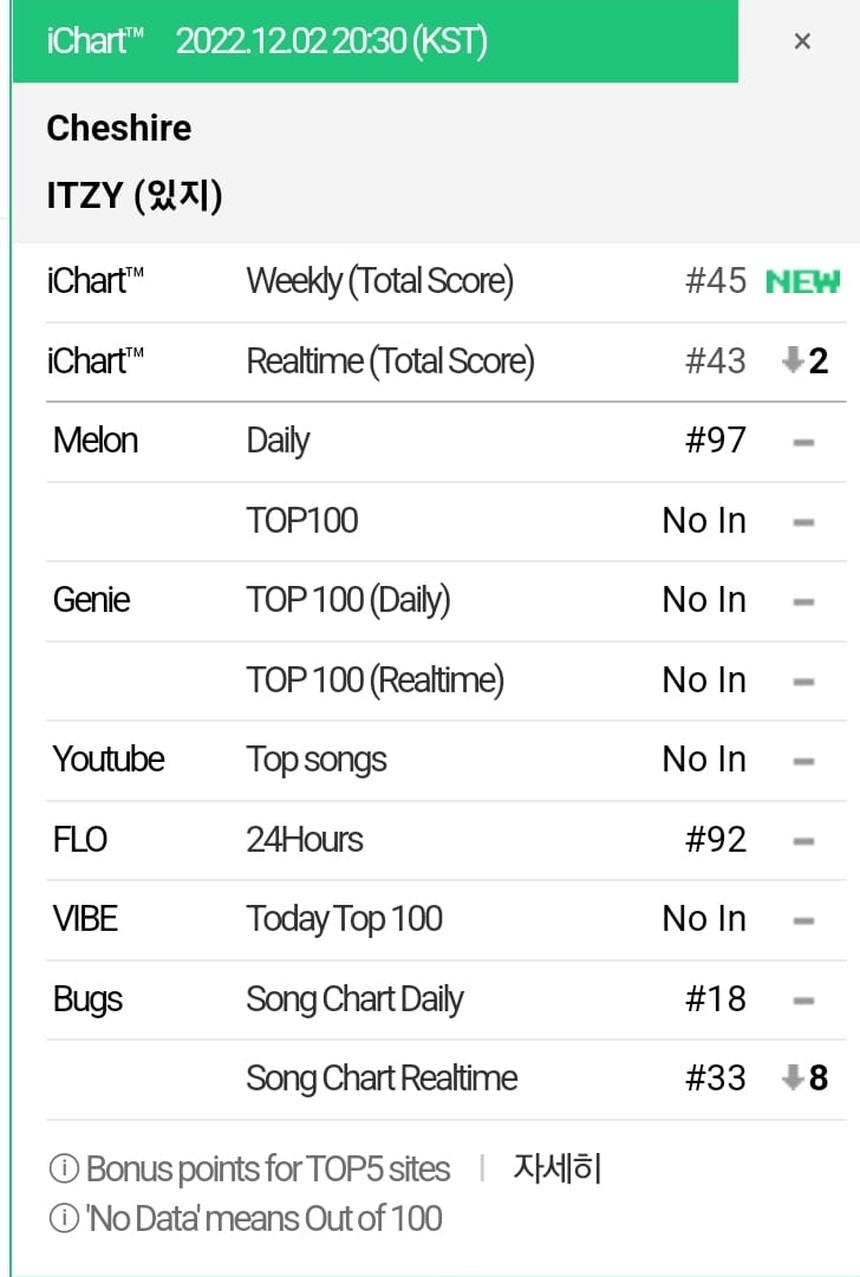Click the dash icon on FLO 24Hours row
Image resolution: width=860 pixels, height=1277 pixels.
click(803, 841)
